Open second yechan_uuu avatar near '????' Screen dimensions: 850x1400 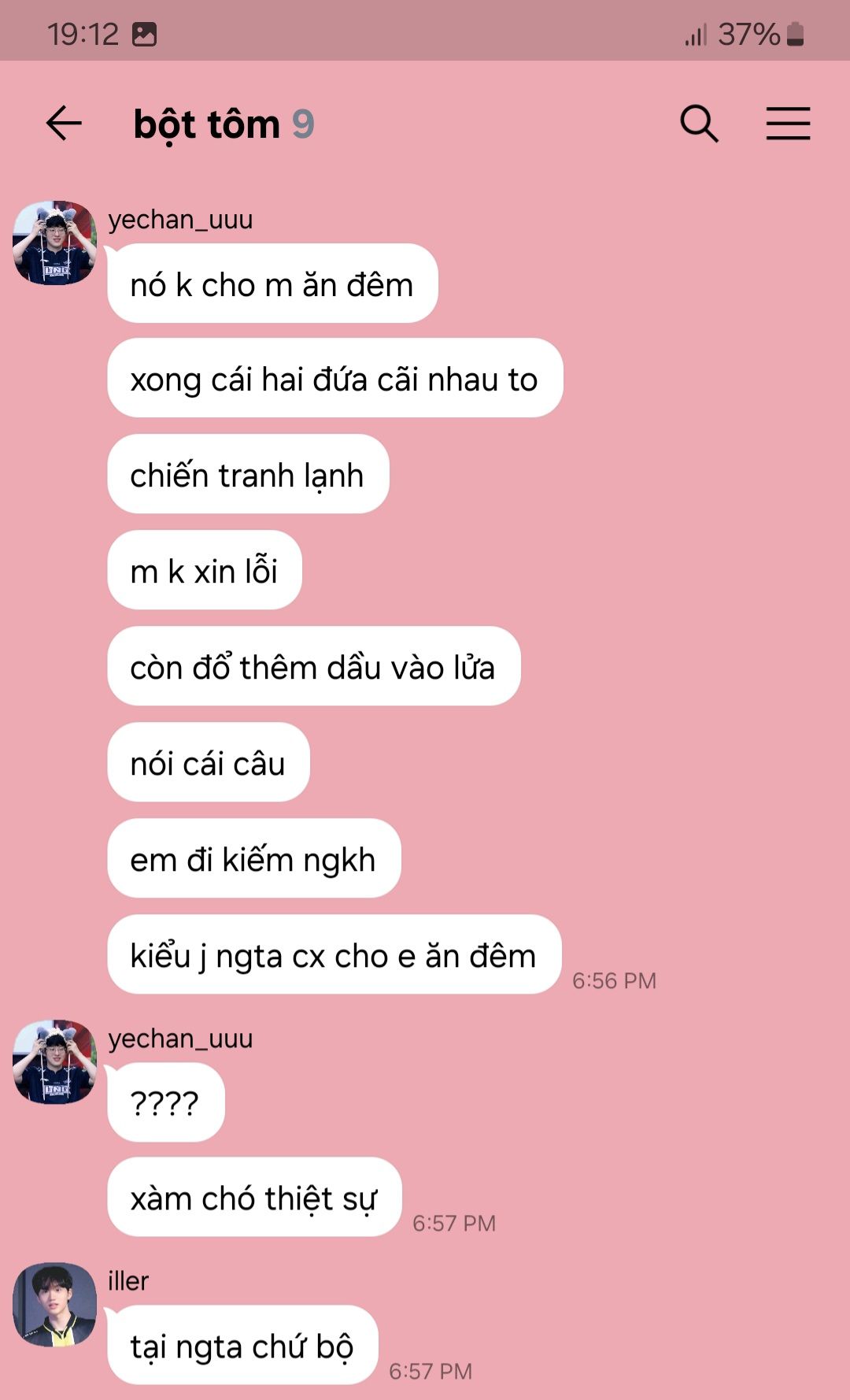tap(55, 1061)
